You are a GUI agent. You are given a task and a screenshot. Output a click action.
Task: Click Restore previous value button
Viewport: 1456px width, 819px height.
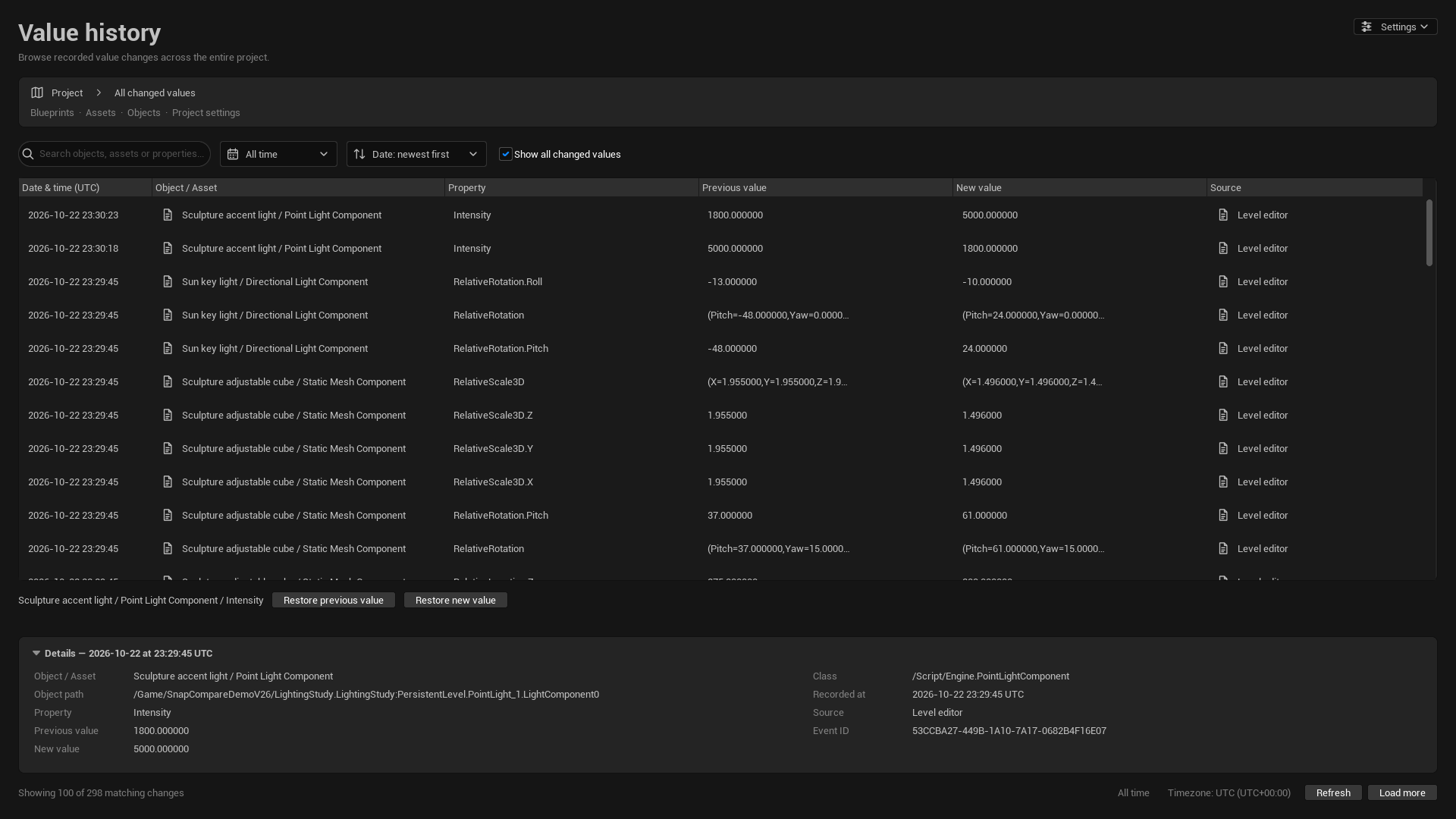point(334,600)
